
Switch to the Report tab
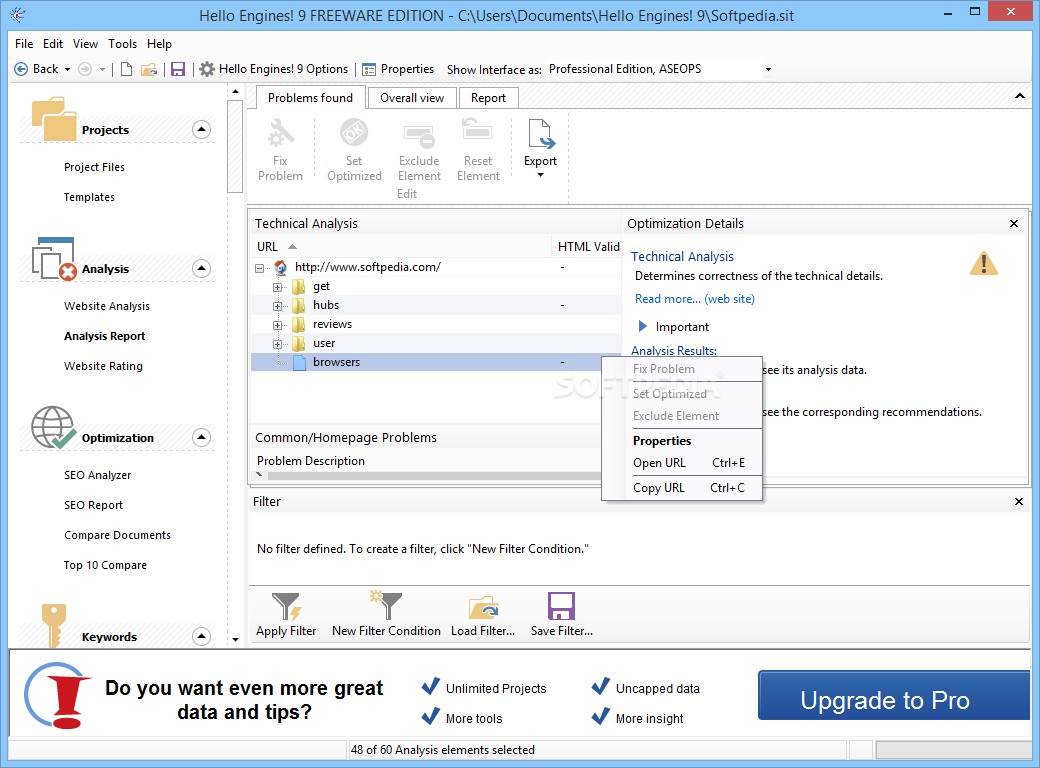[488, 97]
